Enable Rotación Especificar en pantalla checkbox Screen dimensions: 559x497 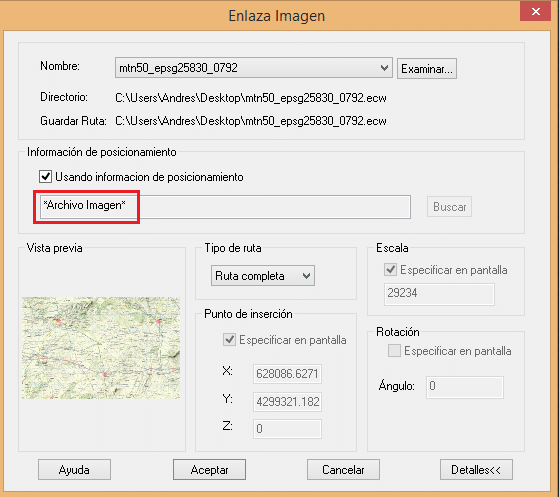394,350
